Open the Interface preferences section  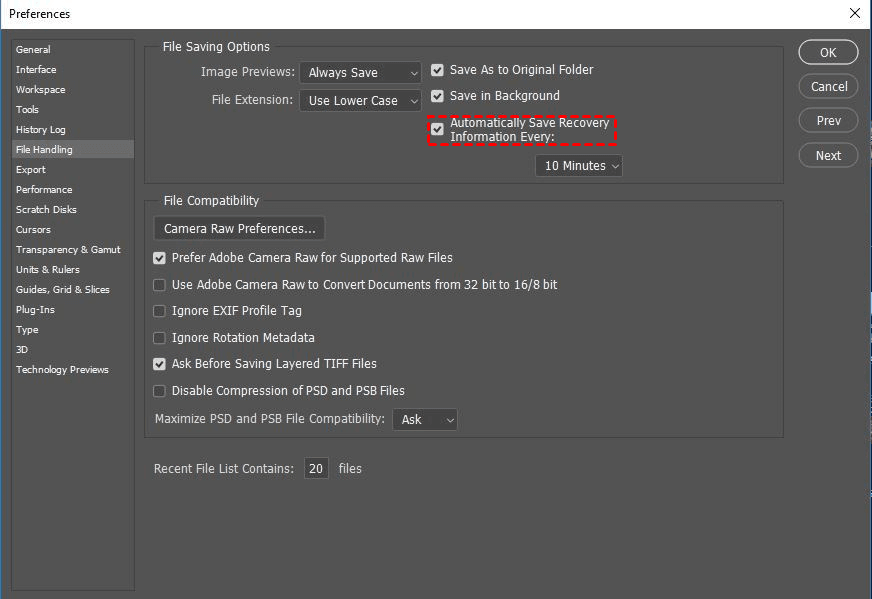(36, 69)
